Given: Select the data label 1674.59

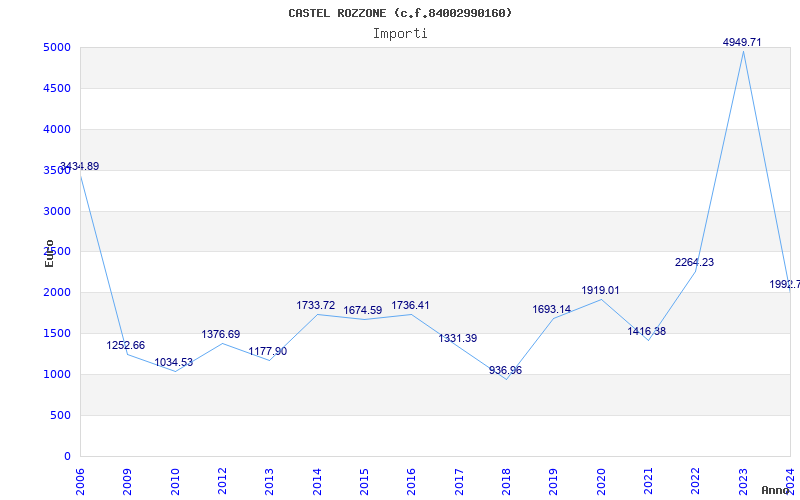Looking at the screenshot, I should pos(362,311).
